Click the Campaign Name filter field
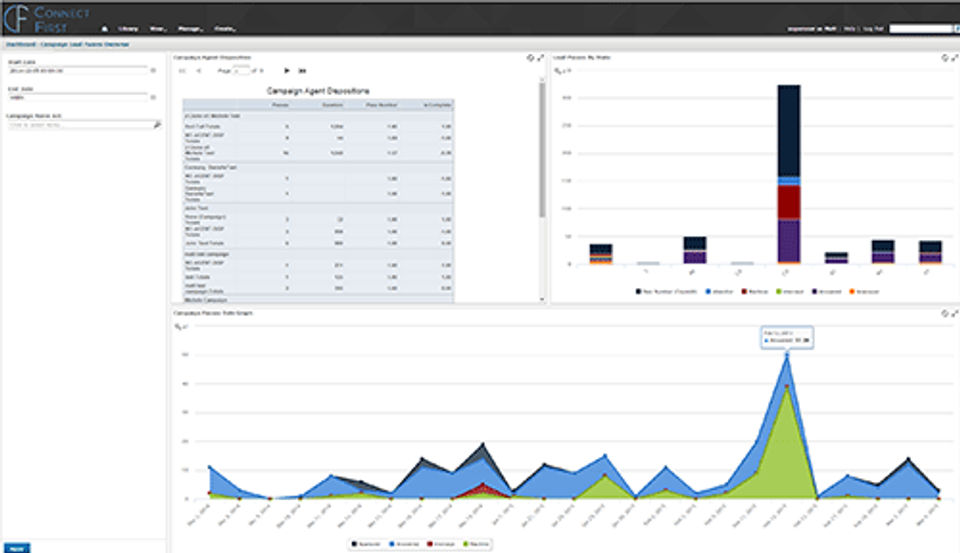 80,125
